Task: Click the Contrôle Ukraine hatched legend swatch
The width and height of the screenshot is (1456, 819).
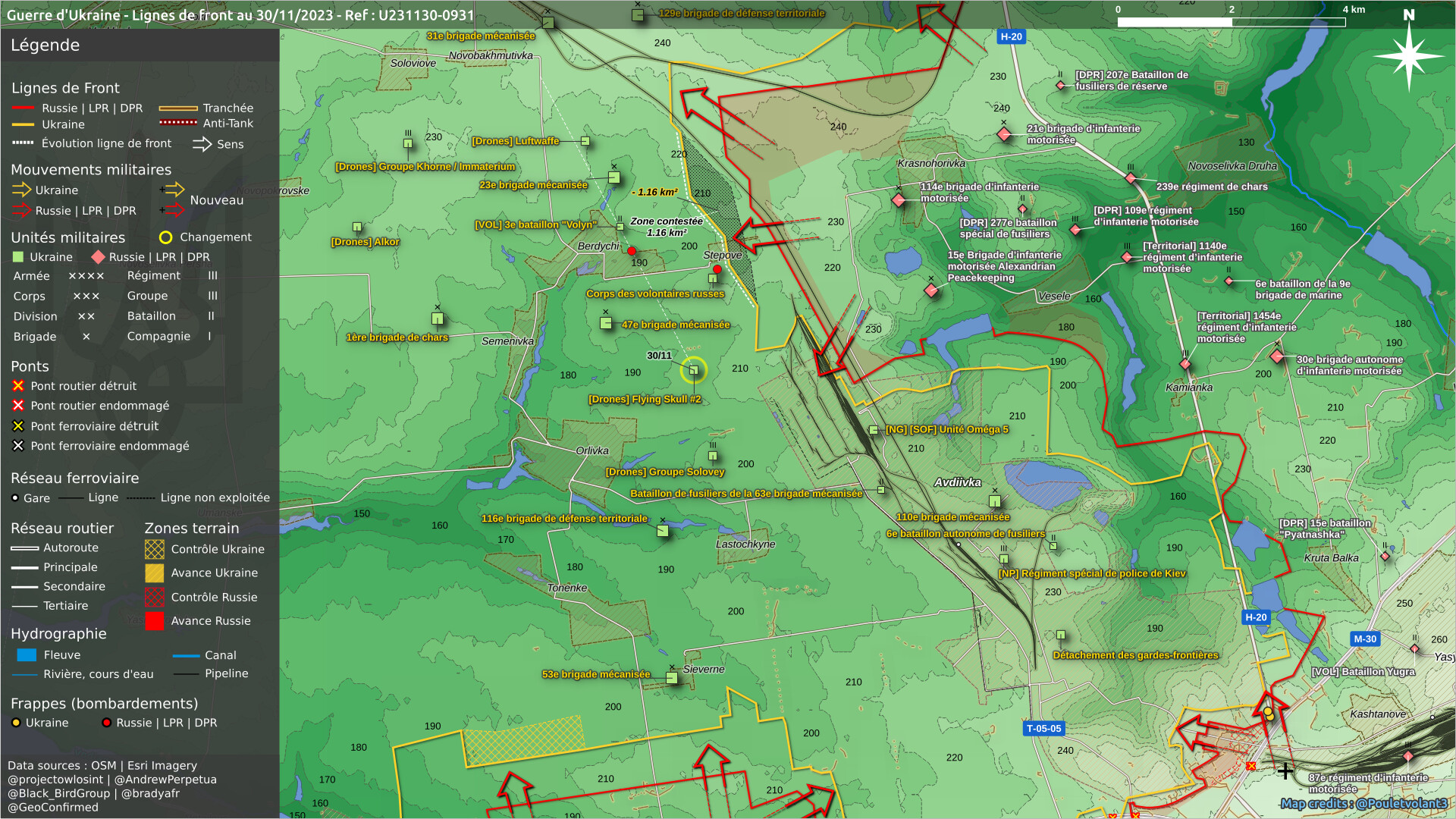Action: click(155, 549)
